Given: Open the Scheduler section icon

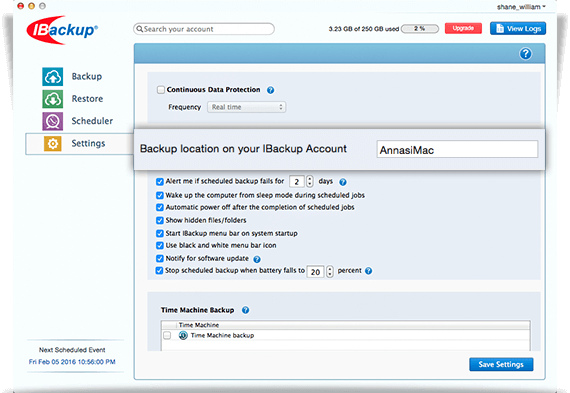Looking at the screenshot, I should (53, 121).
